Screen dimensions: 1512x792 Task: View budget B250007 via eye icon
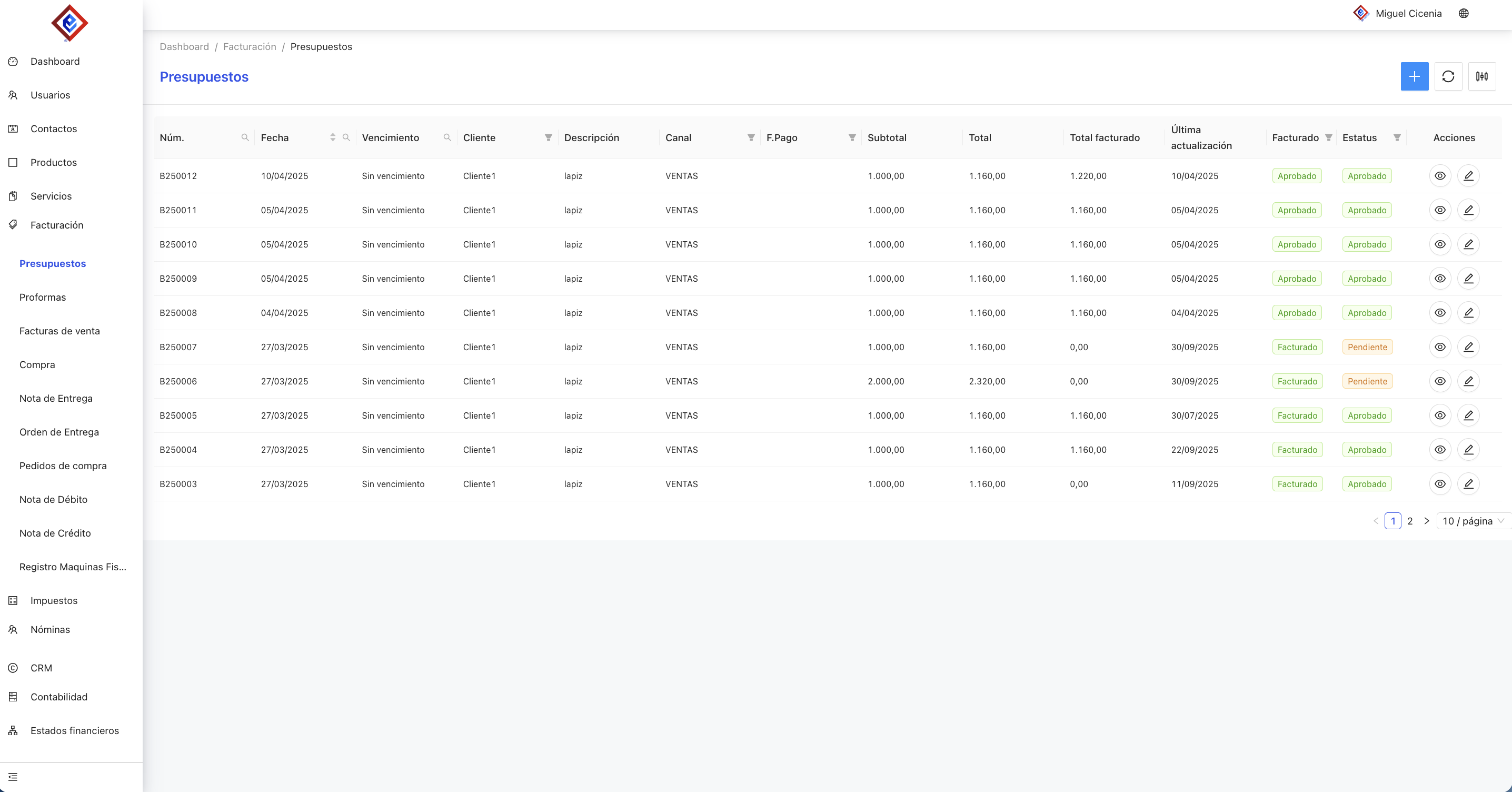click(x=1440, y=347)
